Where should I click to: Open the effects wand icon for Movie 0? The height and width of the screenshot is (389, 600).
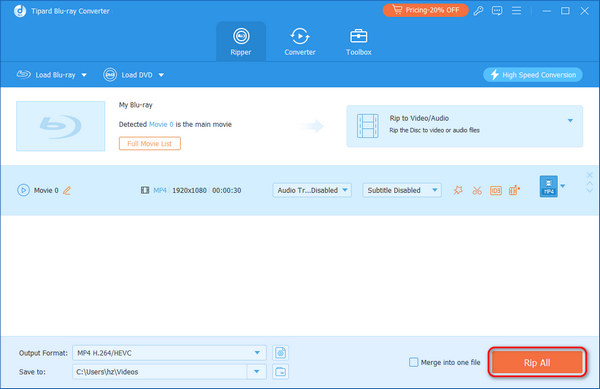pyautogui.click(x=458, y=190)
